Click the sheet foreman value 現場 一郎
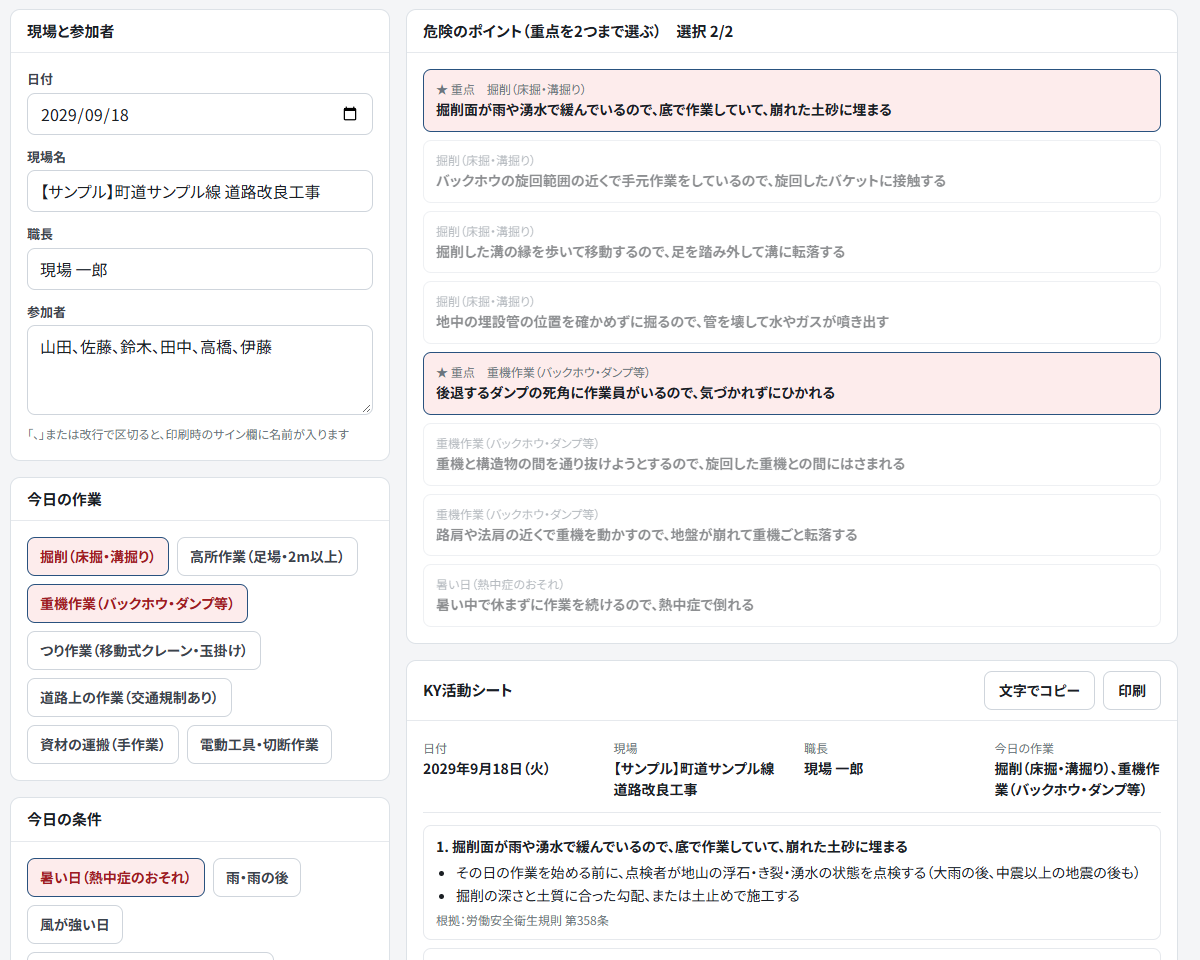This screenshot has height=960, width=1200. pos(833,768)
